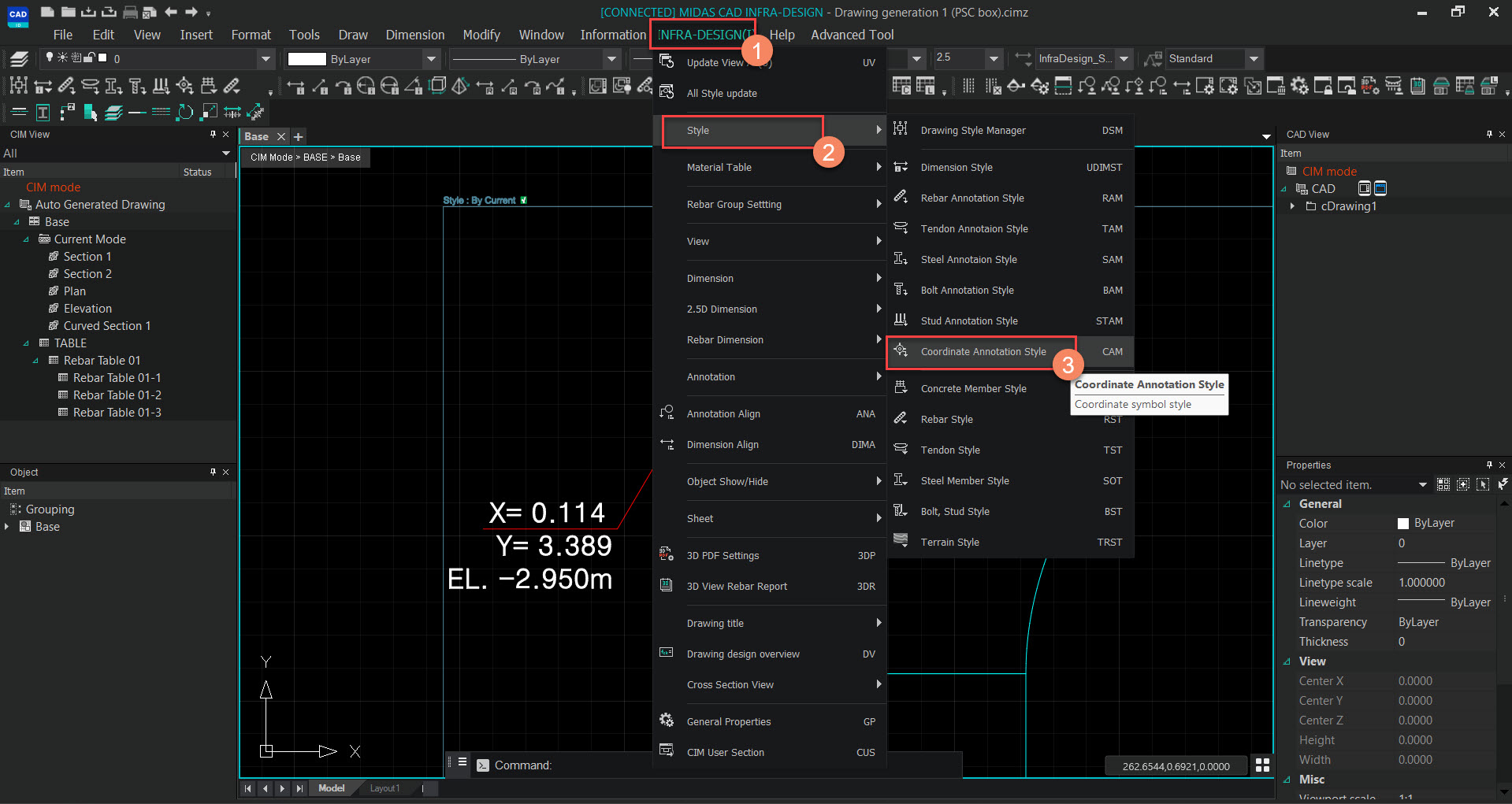Open the Standard text style dropdown
This screenshot has height=804, width=1512.
(x=1254, y=58)
